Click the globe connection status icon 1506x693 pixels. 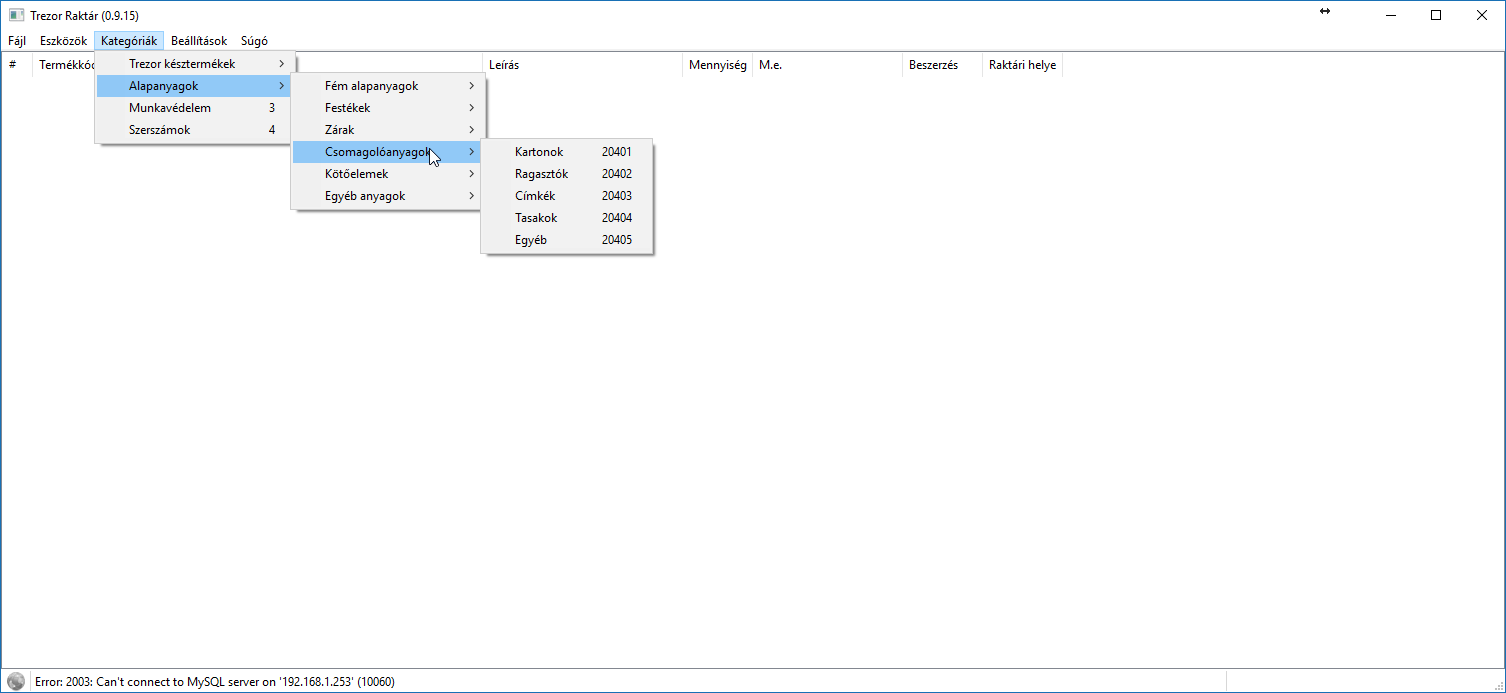15,682
